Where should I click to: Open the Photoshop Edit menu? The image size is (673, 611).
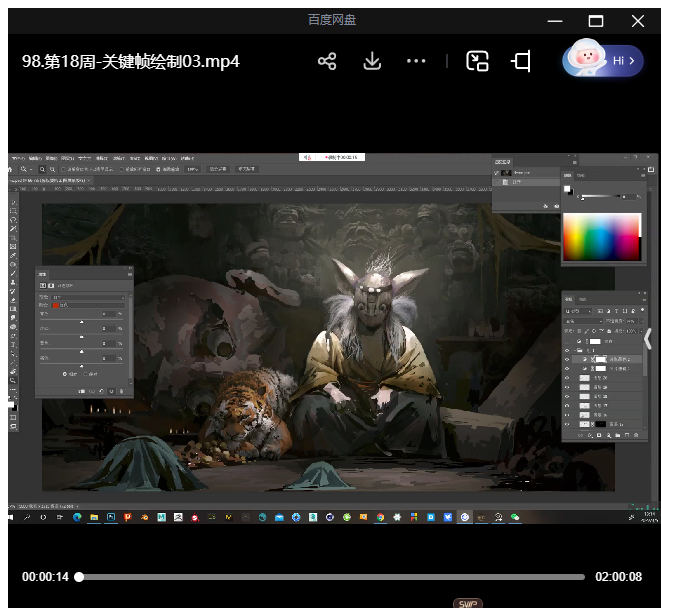(35, 158)
